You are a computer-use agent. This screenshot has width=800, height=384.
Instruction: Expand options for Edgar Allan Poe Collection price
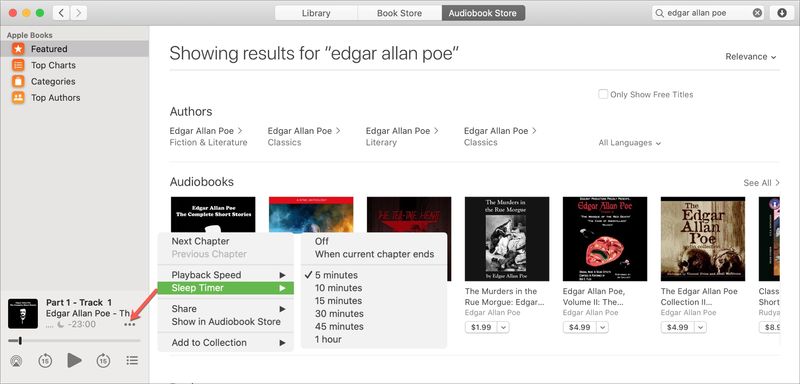coord(700,327)
